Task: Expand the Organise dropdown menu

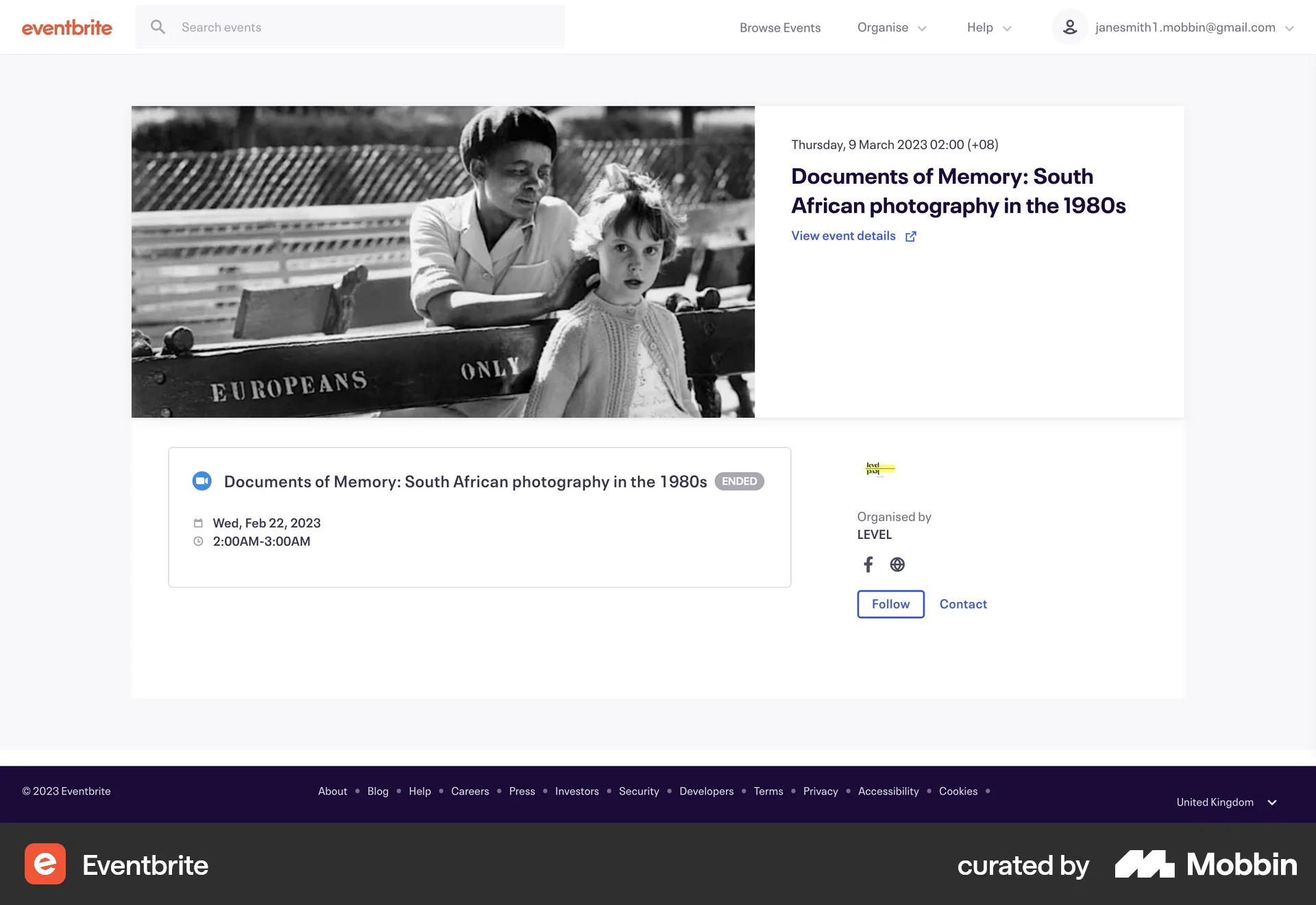Action: 891,27
